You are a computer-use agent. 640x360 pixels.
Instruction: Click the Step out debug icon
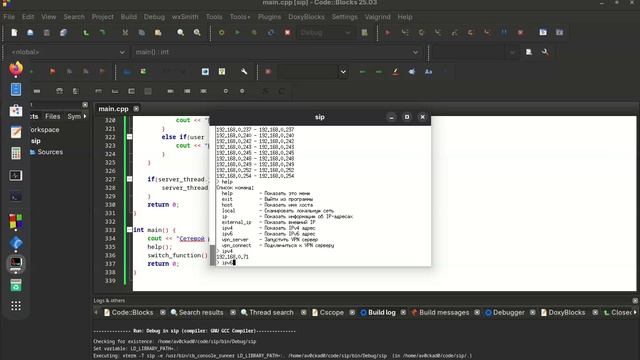pyautogui.click(x=454, y=33)
